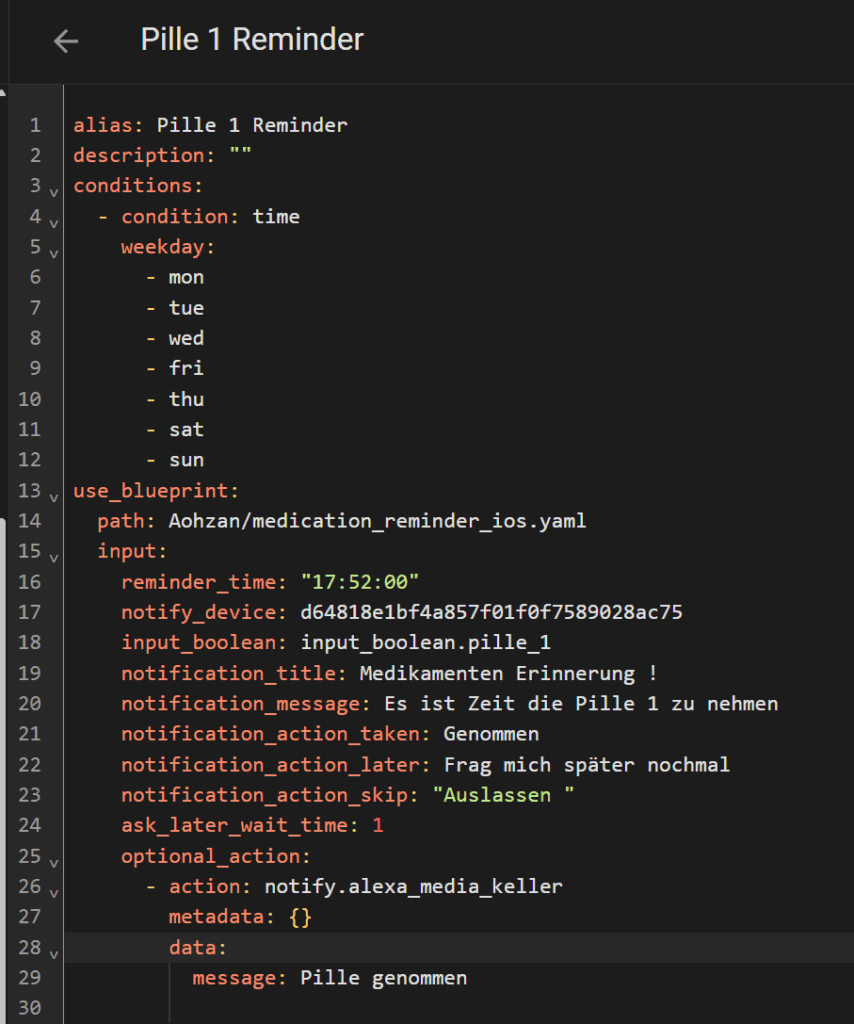Select line number 20 in the gutter

pos(29,703)
